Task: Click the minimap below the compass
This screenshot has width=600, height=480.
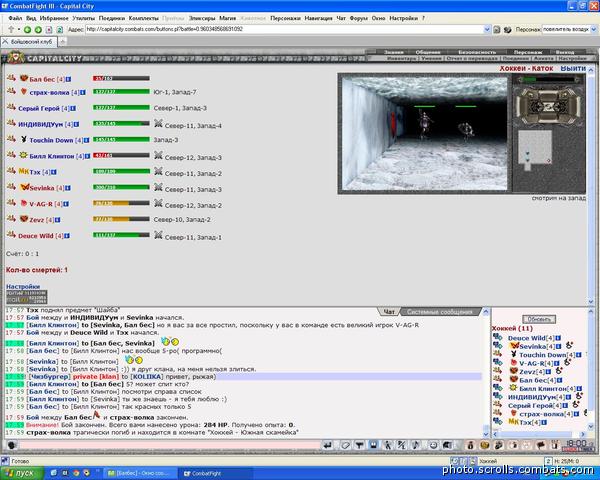Action: (x=535, y=150)
